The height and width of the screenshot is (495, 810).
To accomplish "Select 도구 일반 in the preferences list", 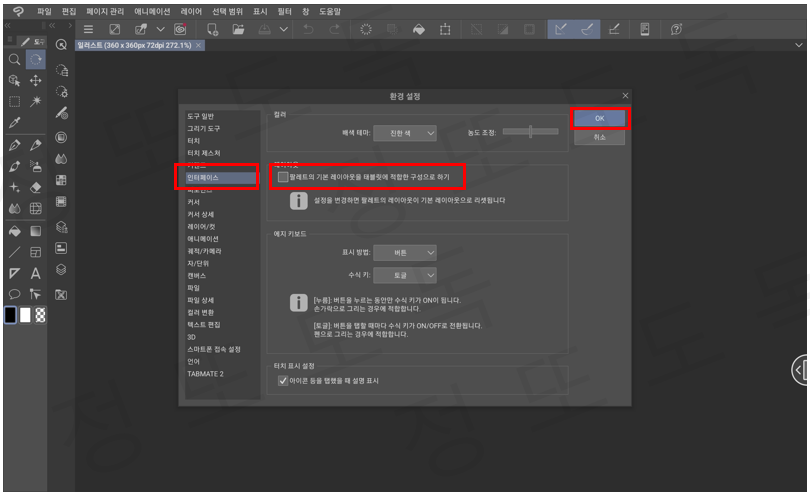I will click(200, 116).
